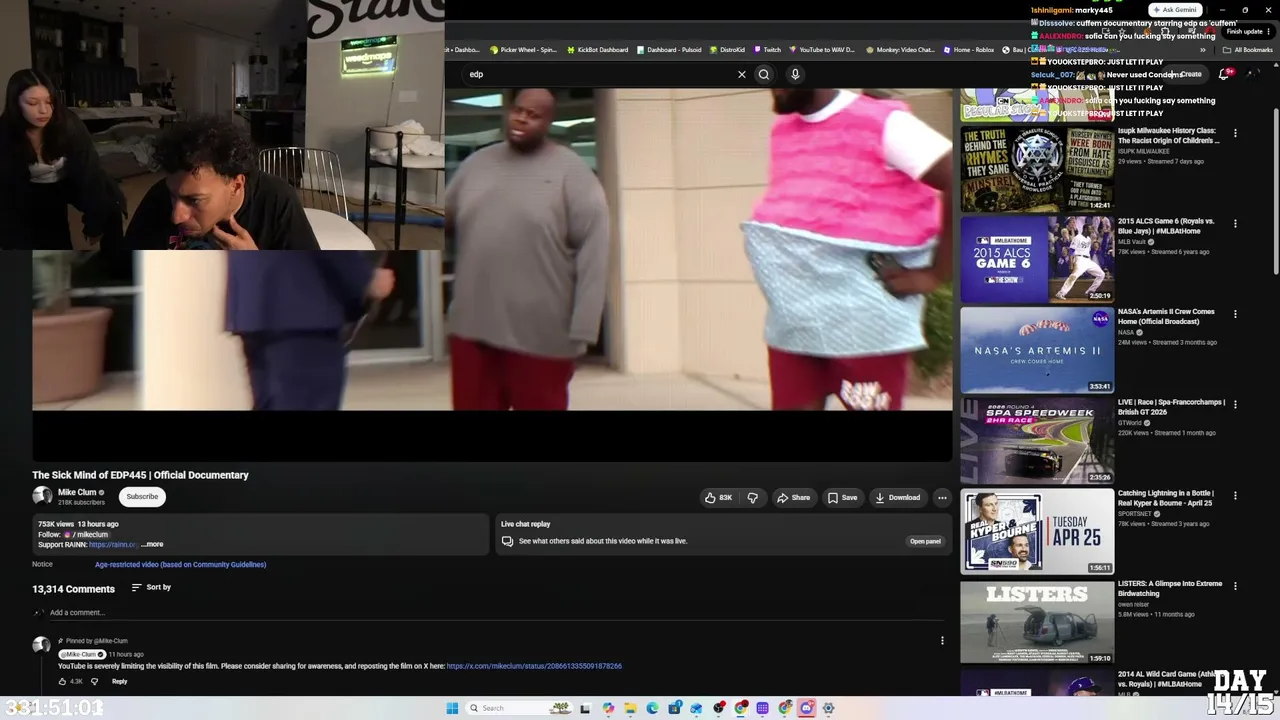Open YouTube notifications bell
Viewport: 1280px width, 720px height.
1224,74
